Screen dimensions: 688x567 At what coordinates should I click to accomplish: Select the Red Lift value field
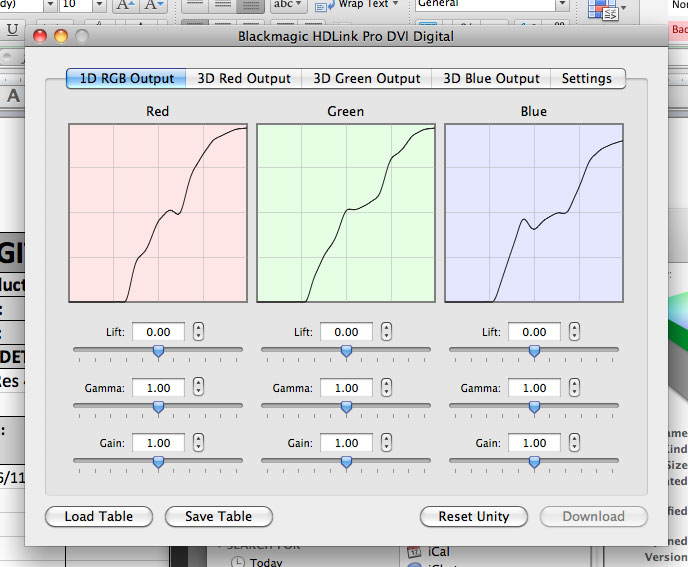(x=158, y=332)
